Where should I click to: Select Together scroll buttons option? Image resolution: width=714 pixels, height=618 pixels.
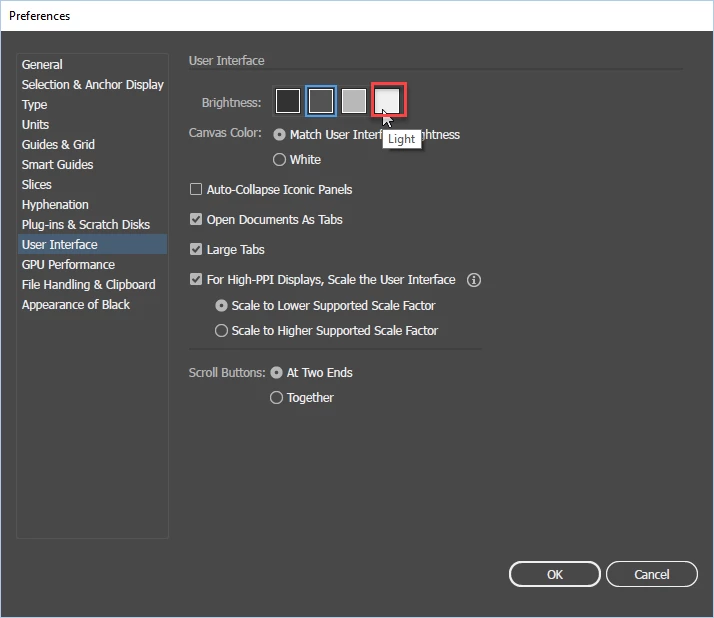tap(276, 398)
